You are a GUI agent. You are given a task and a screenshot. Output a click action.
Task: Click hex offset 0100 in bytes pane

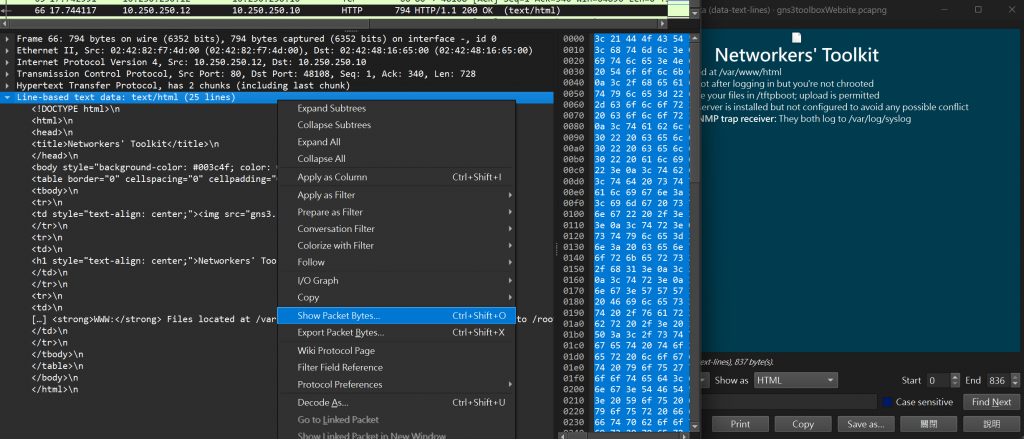573,214
